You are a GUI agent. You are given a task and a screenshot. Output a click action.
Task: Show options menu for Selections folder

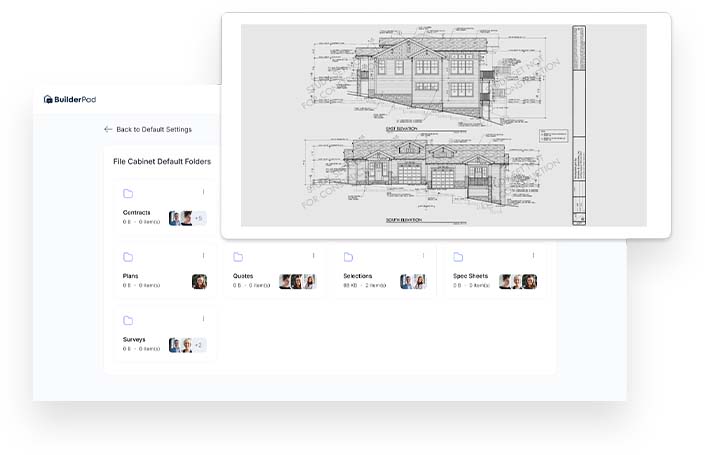(x=423, y=256)
